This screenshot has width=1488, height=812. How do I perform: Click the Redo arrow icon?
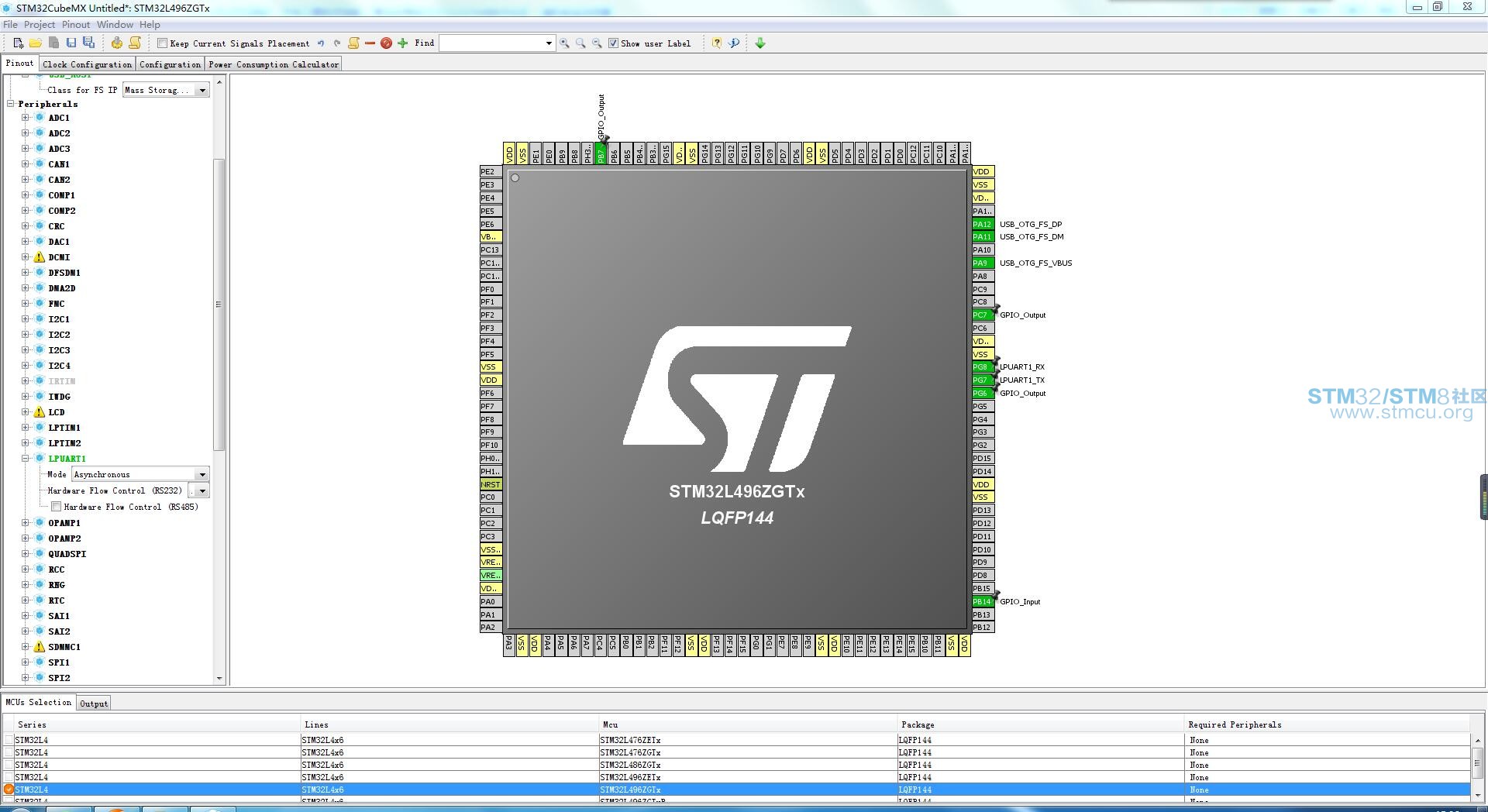tap(337, 43)
